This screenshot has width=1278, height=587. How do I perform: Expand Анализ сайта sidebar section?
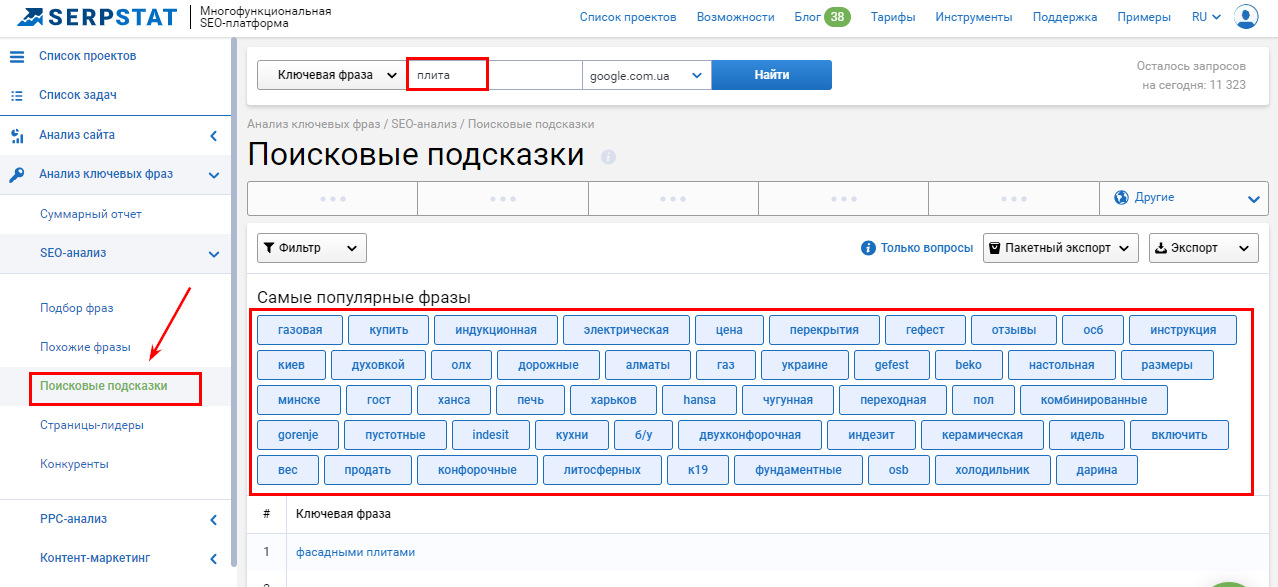tap(213, 136)
